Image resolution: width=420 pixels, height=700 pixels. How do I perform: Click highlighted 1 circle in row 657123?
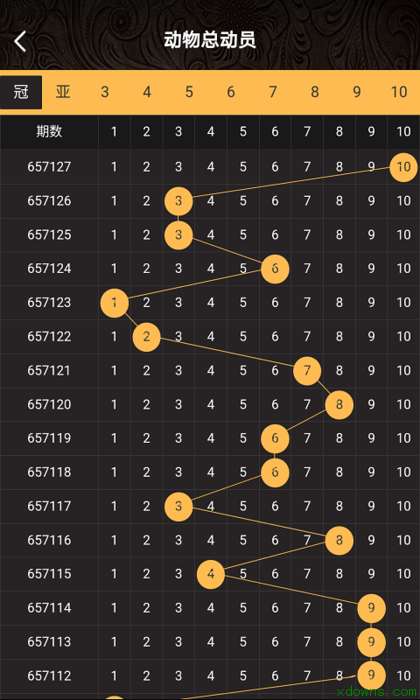[115, 303]
